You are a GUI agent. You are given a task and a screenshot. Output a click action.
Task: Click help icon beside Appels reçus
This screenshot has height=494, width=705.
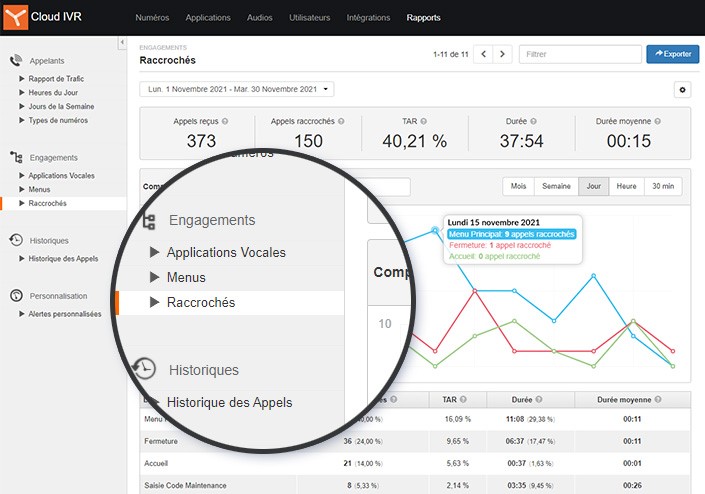[x=225, y=121]
